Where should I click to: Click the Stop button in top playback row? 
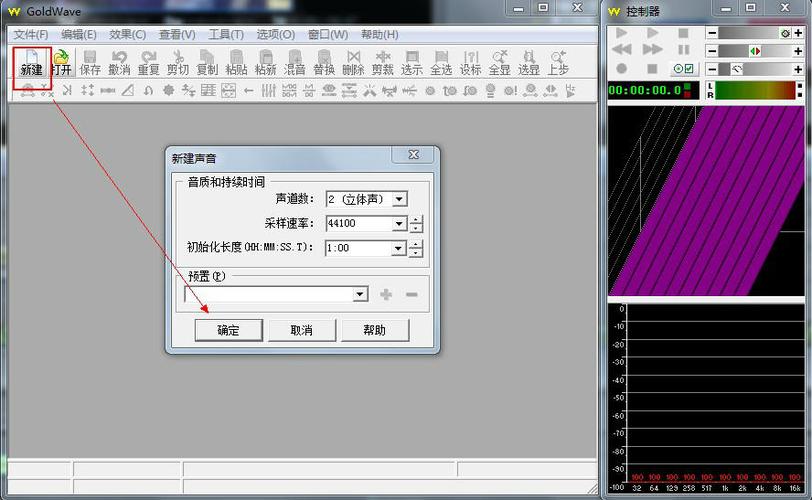[684, 33]
